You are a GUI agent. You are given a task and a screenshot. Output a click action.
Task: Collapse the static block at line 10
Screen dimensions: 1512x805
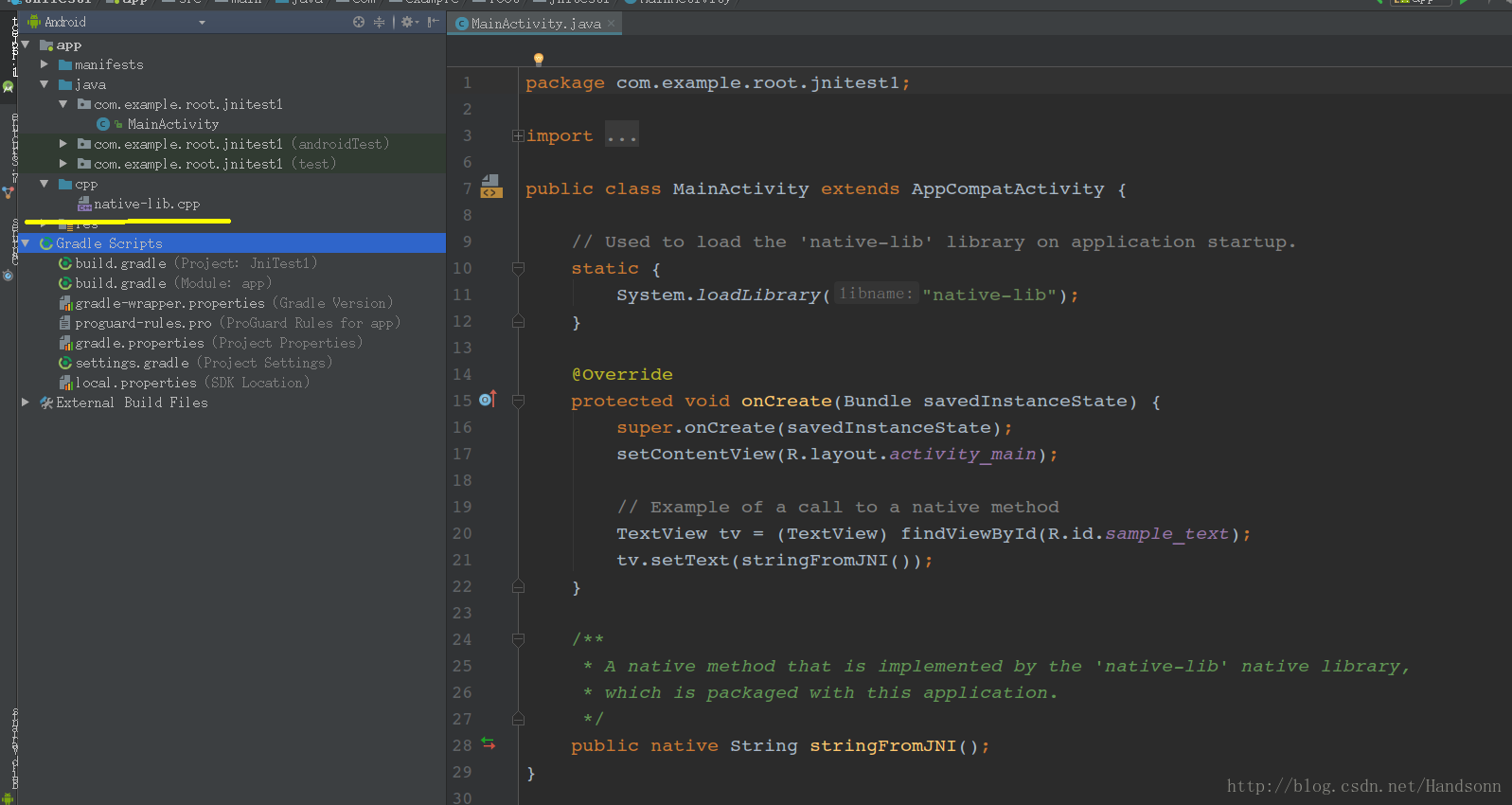[518, 269]
